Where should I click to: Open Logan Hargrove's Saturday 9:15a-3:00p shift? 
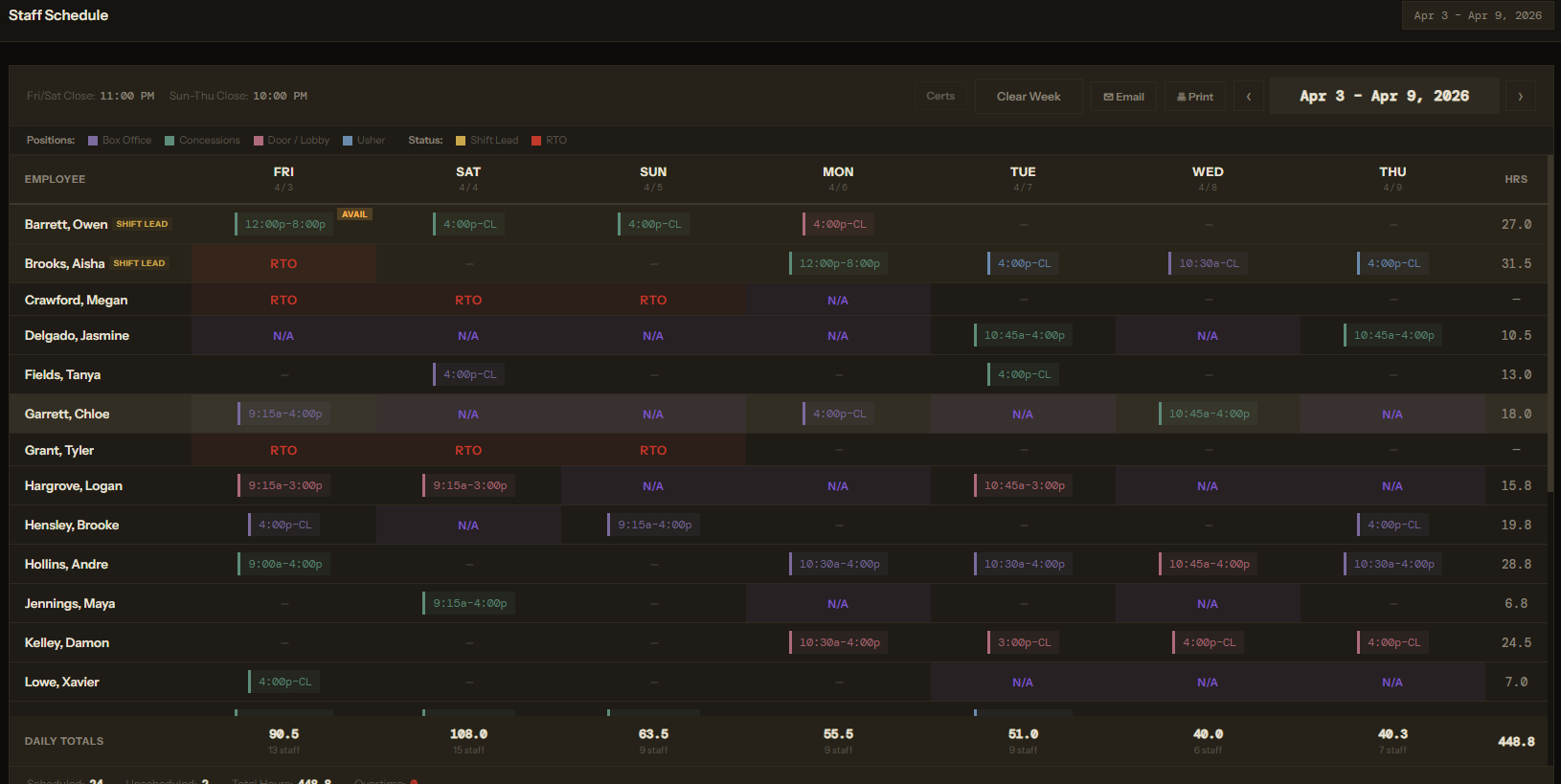tap(468, 485)
